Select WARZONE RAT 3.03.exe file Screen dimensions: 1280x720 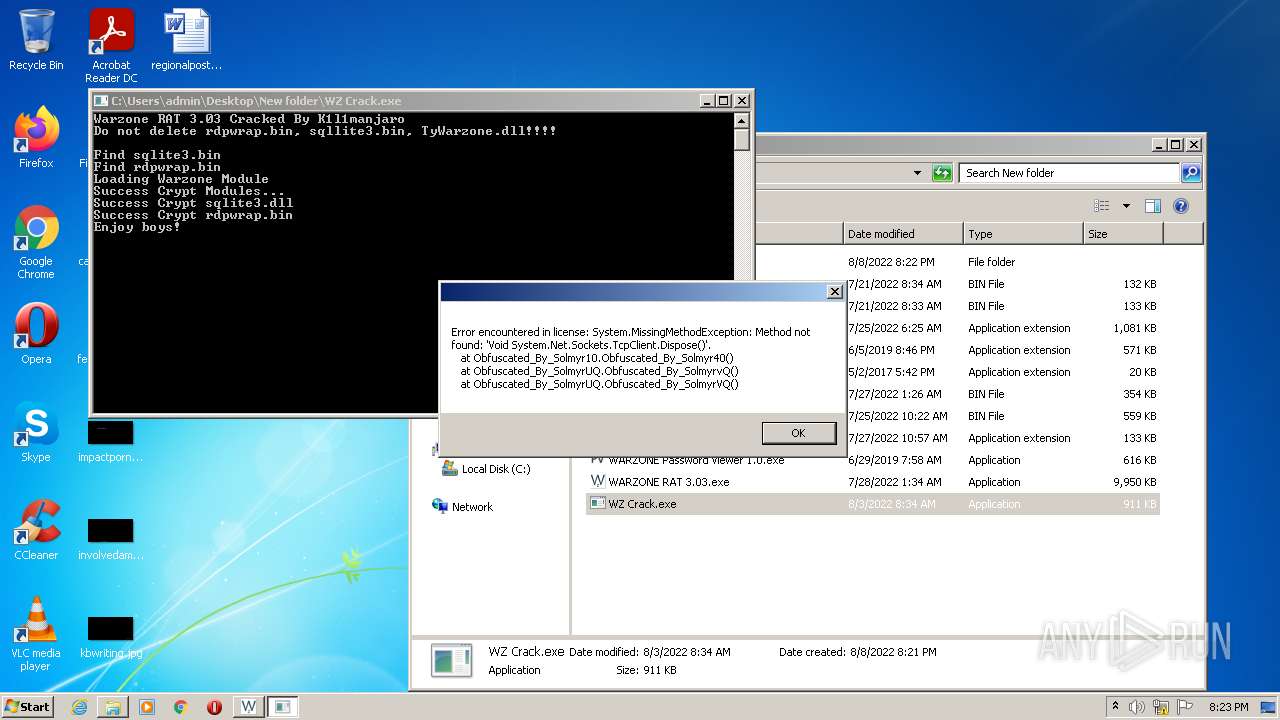(872, 482)
